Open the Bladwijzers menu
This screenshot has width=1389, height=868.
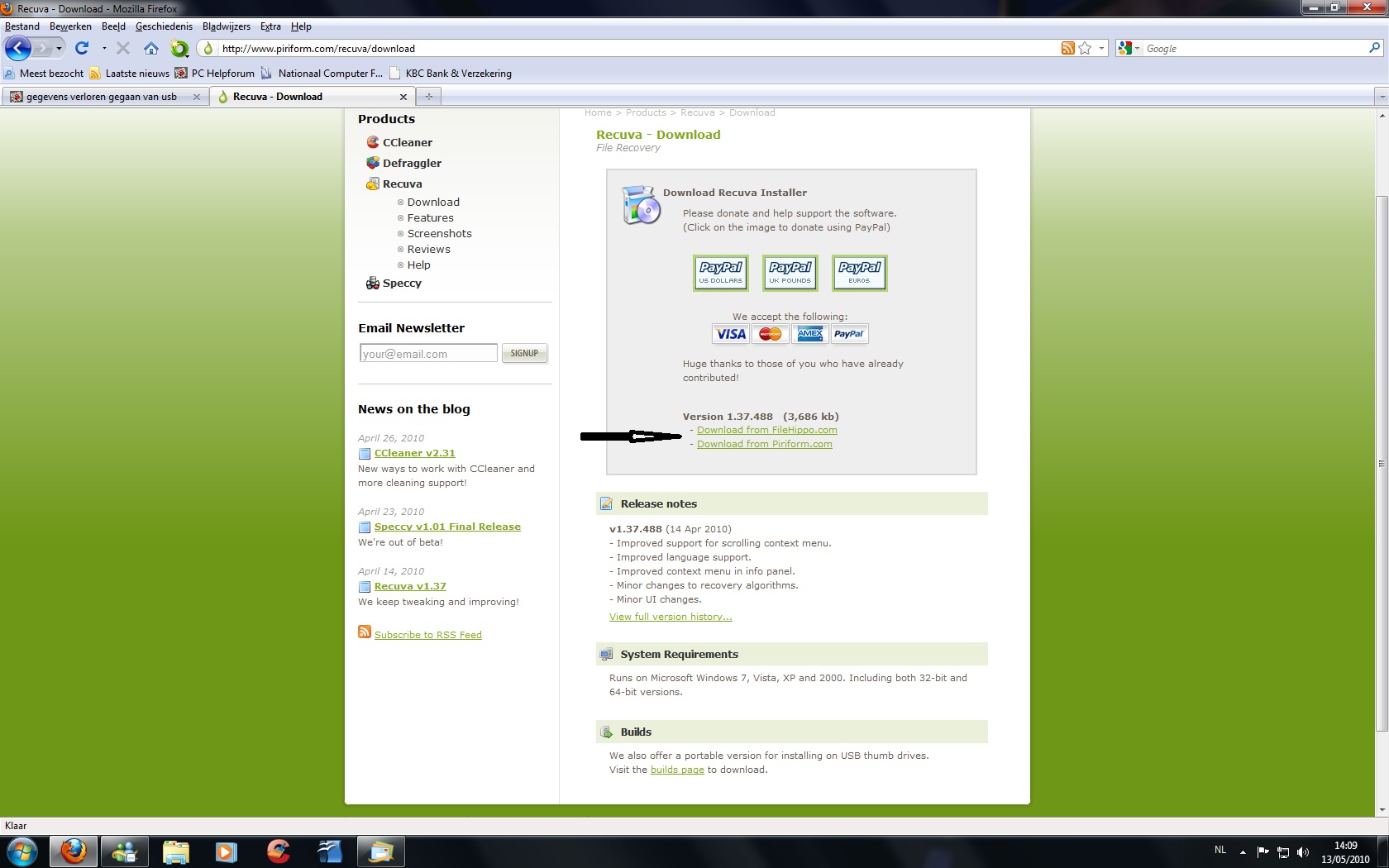pyautogui.click(x=227, y=26)
